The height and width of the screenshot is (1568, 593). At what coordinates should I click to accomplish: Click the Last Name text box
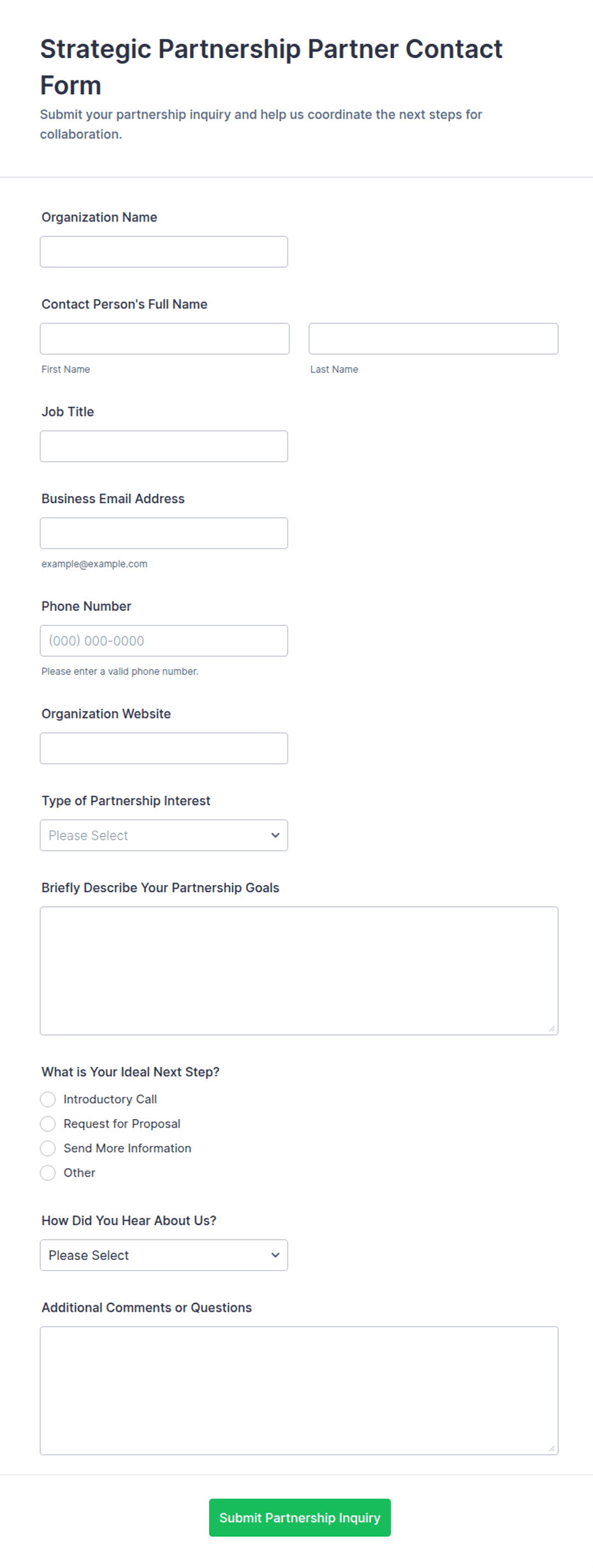click(x=434, y=339)
